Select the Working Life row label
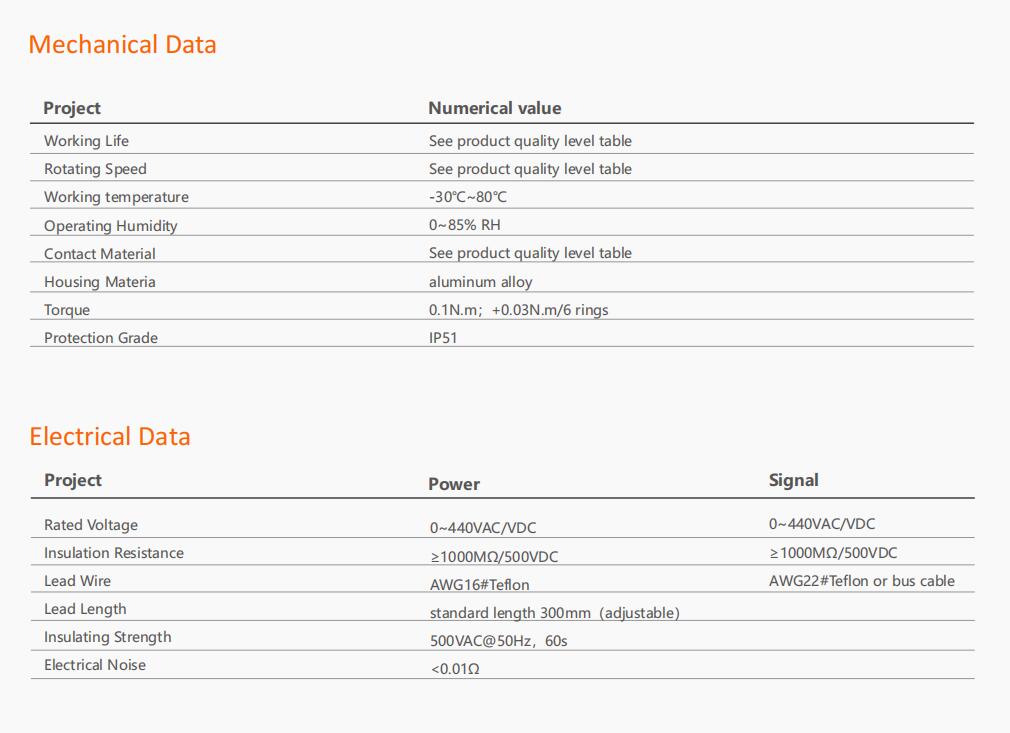Image resolution: width=1010 pixels, height=733 pixels. point(86,141)
